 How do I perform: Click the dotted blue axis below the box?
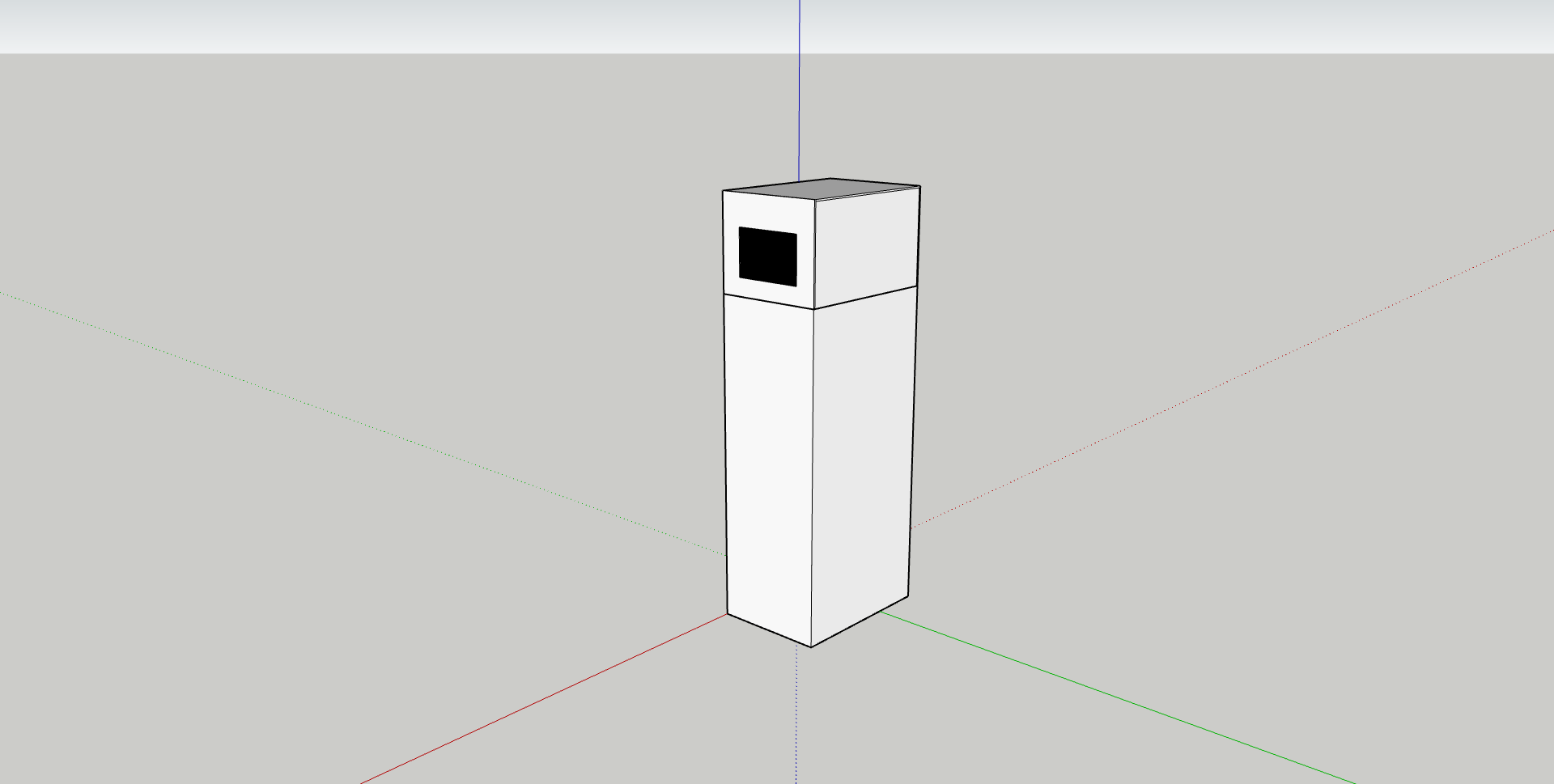tap(796, 712)
